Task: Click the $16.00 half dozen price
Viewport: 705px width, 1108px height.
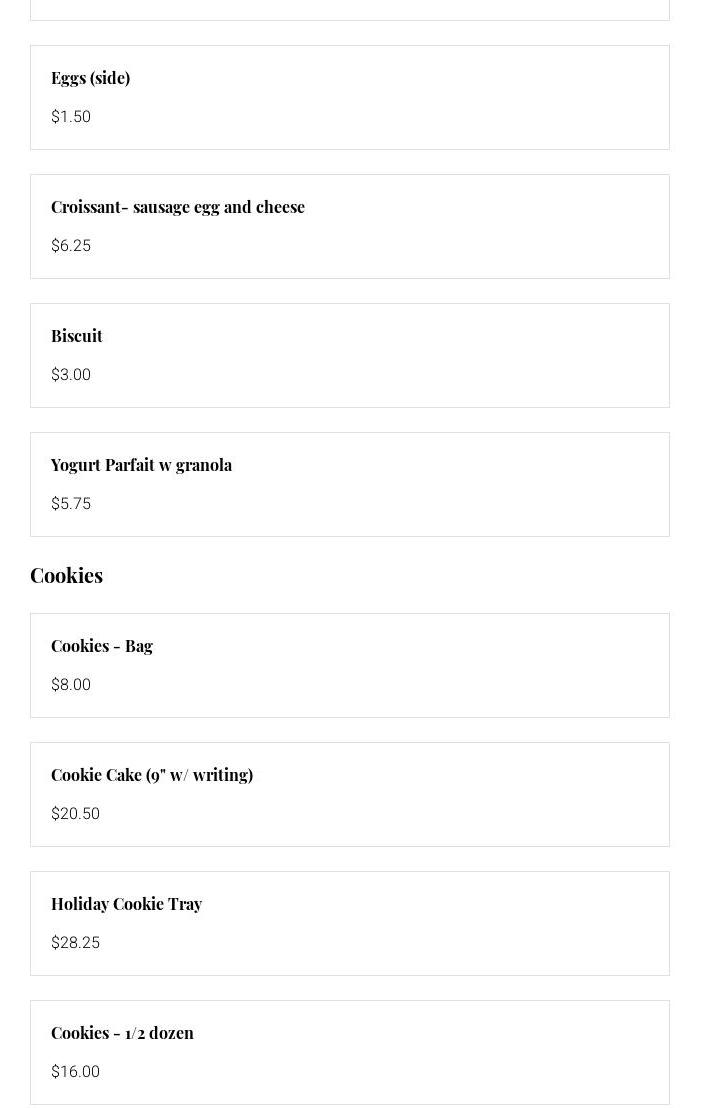Action: point(75,1072)
